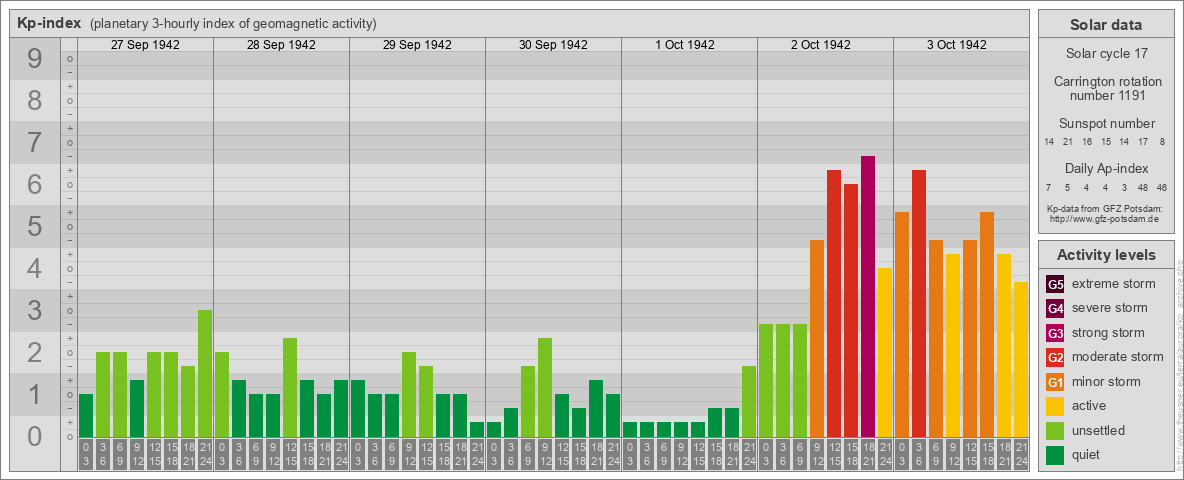Click the Daily Ap-index value 46
The width and height of the screenshot is (1184, 480).
coord(1163,186)
